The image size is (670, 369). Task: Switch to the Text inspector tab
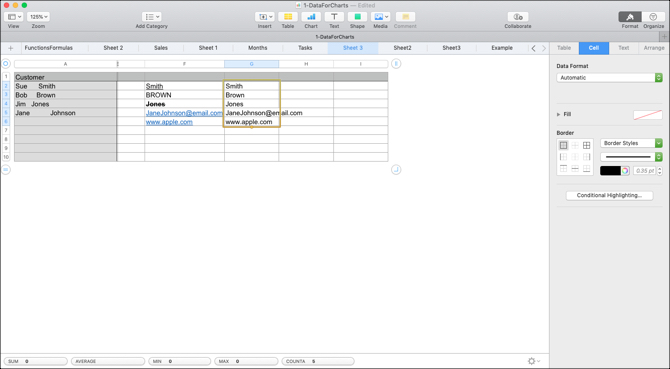[623, 48]
